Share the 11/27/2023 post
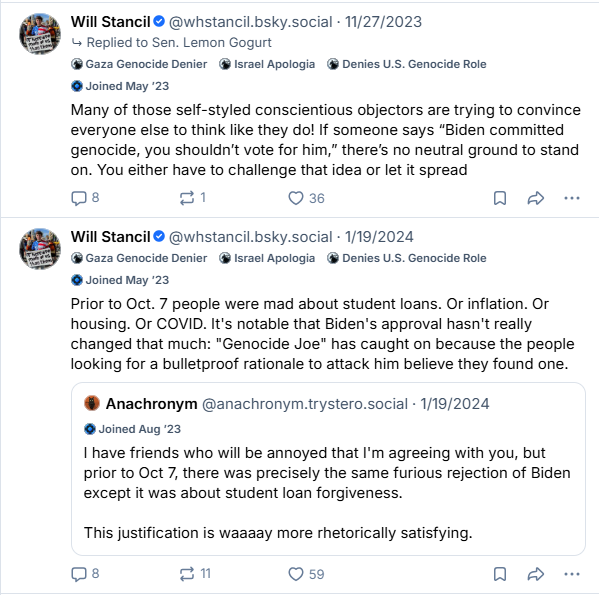This screenshot has width=599, height=595. [536, 198]
